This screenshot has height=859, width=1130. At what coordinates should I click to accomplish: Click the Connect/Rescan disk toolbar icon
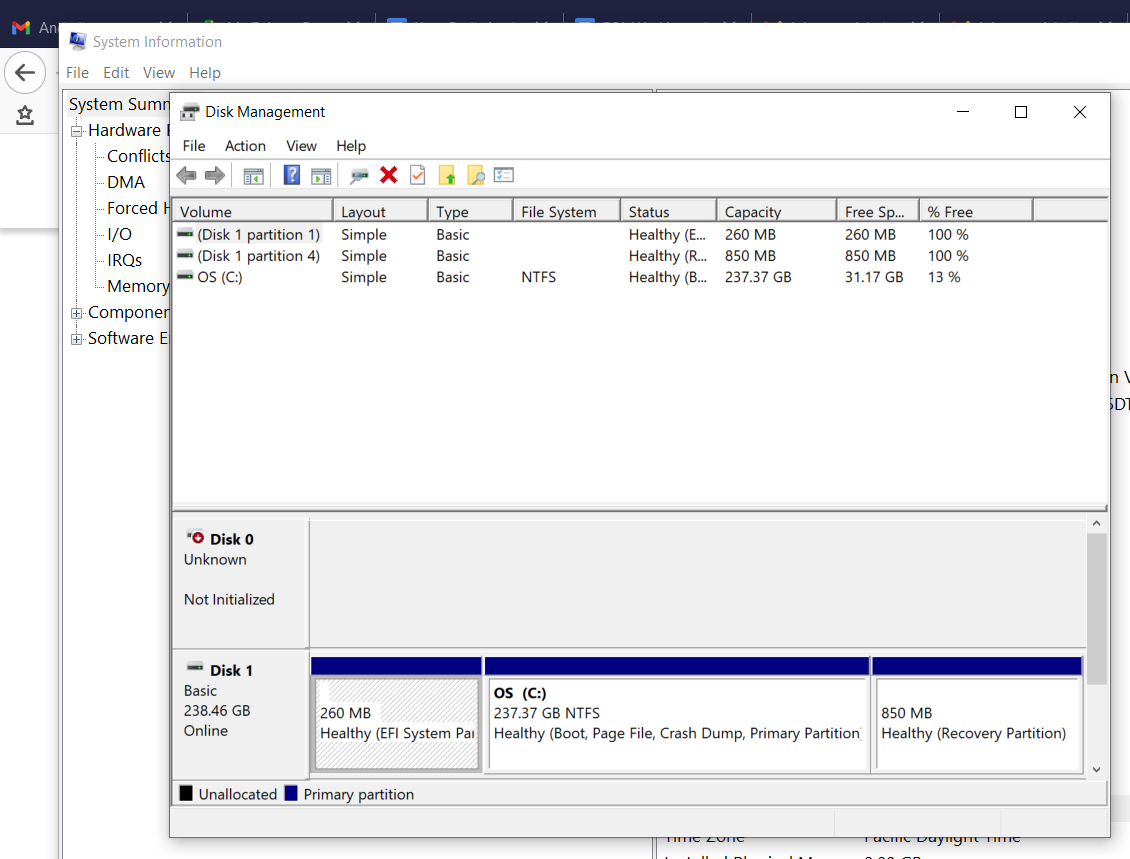[359, 175]
